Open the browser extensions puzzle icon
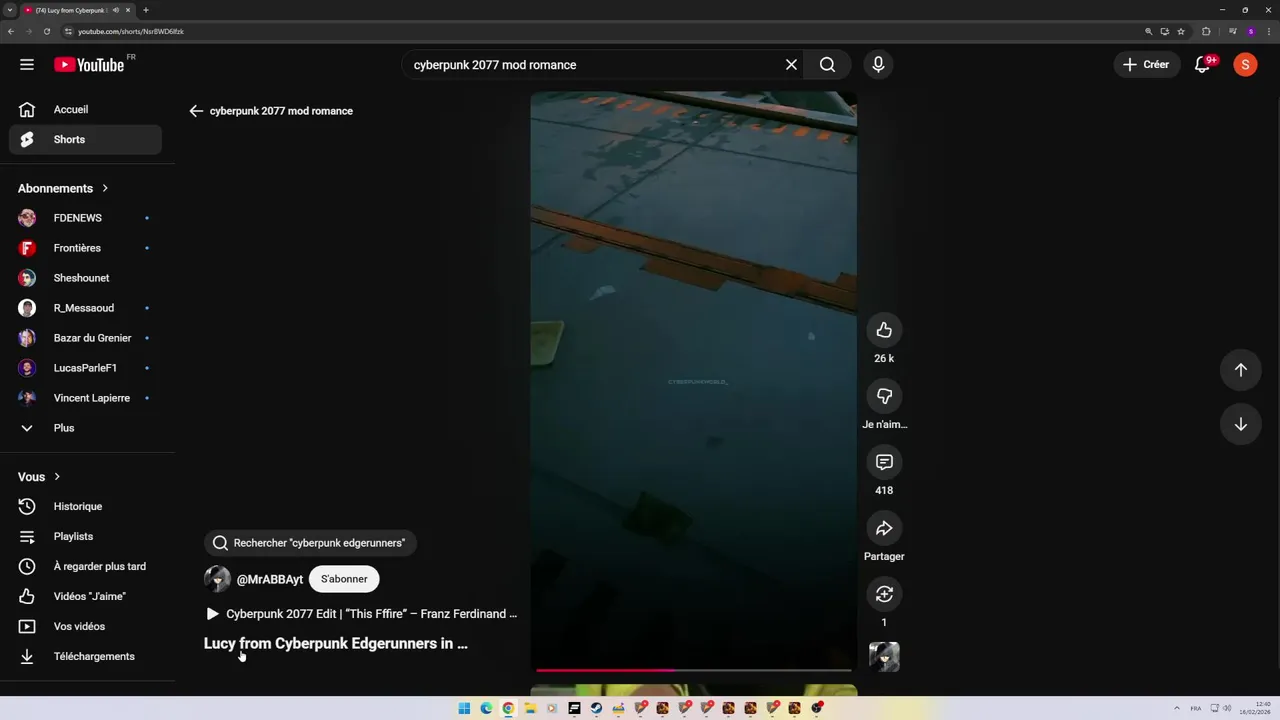 coord(1206,31)
